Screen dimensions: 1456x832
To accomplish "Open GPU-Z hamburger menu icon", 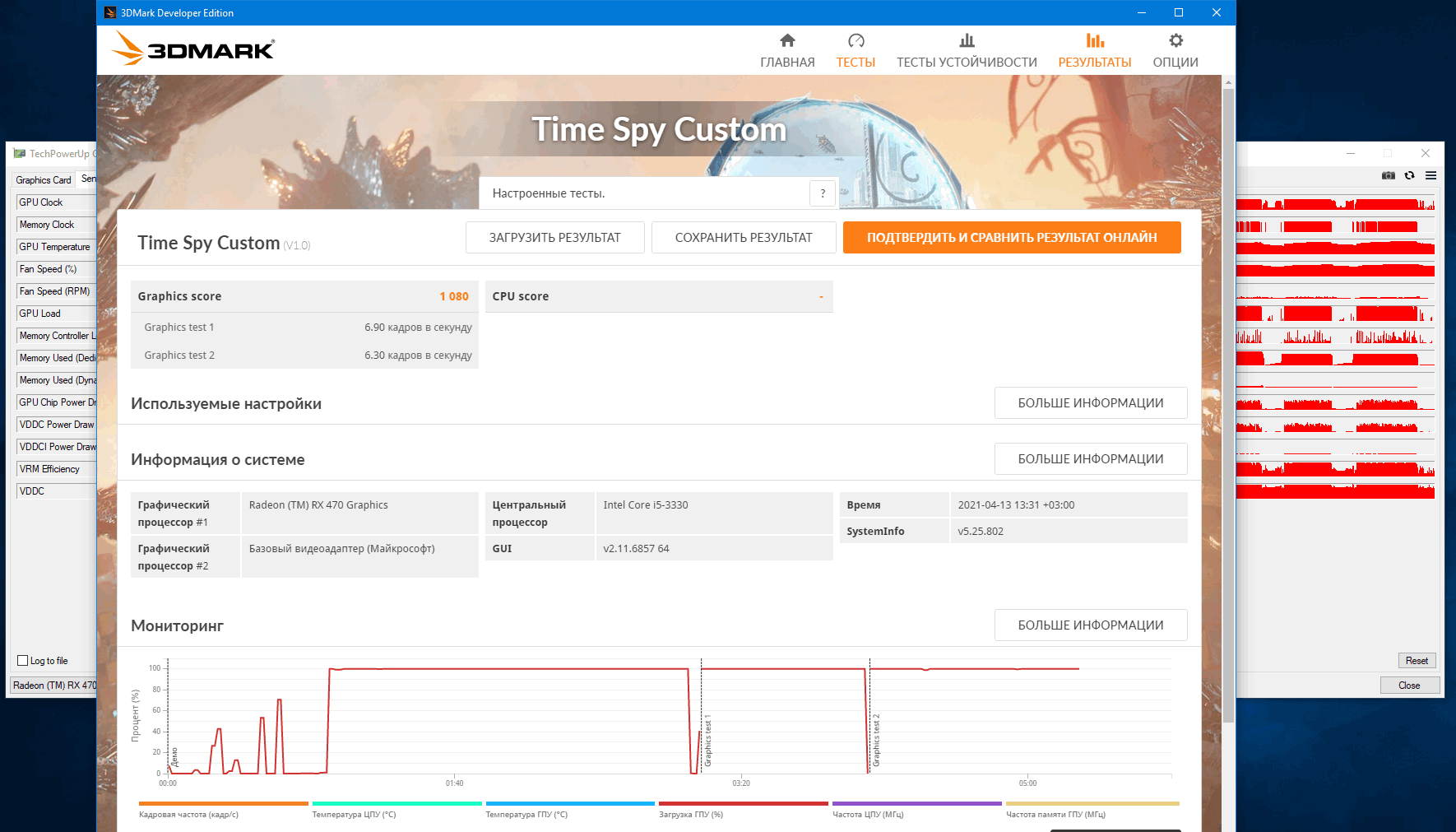I will 1431,175.
